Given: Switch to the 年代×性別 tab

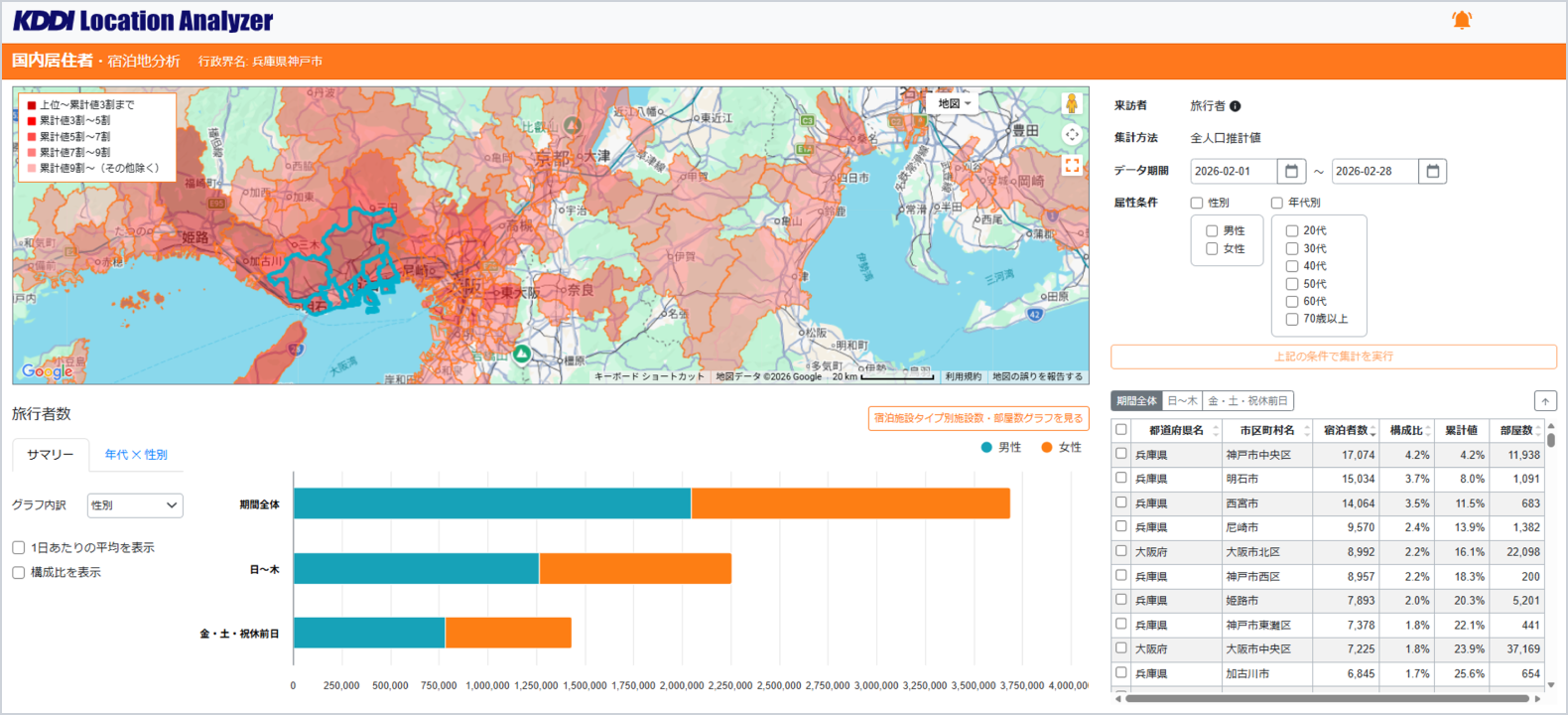Looking at the screenshot, I should [136, 455].
